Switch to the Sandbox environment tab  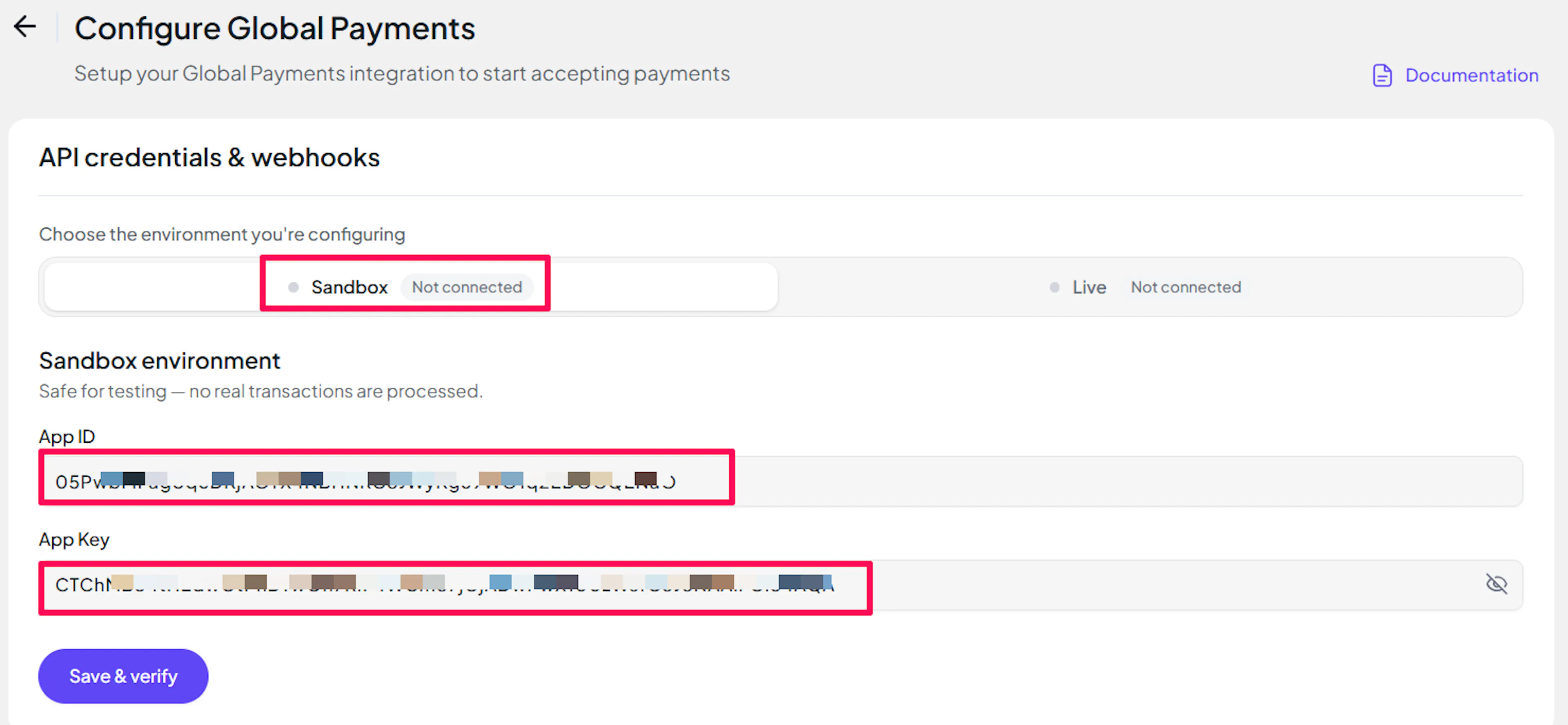tap(411, 287)
